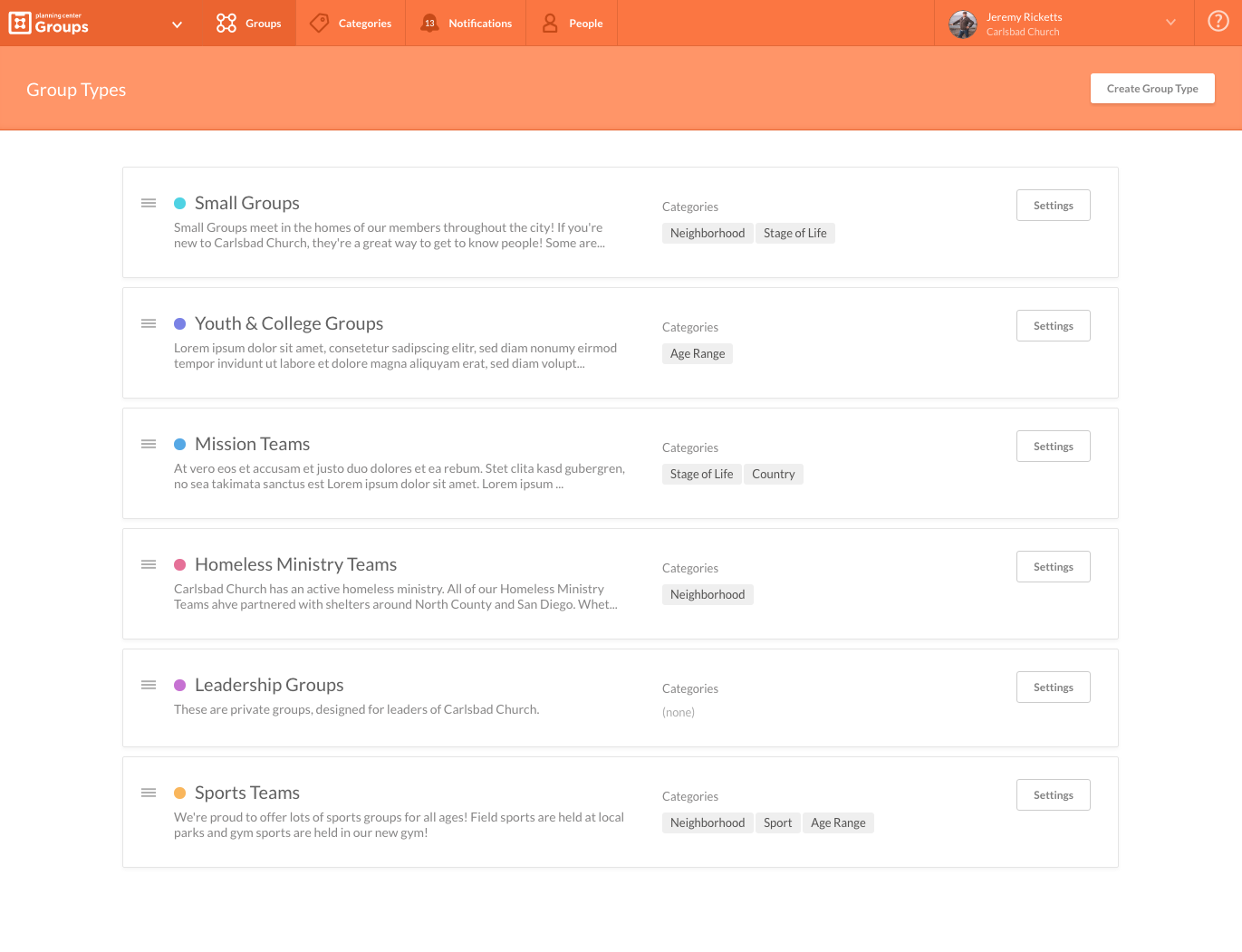Open Settings for Leadership Groups
The width and height of the screenshot is (1242, 952).
pos(1053,687)
